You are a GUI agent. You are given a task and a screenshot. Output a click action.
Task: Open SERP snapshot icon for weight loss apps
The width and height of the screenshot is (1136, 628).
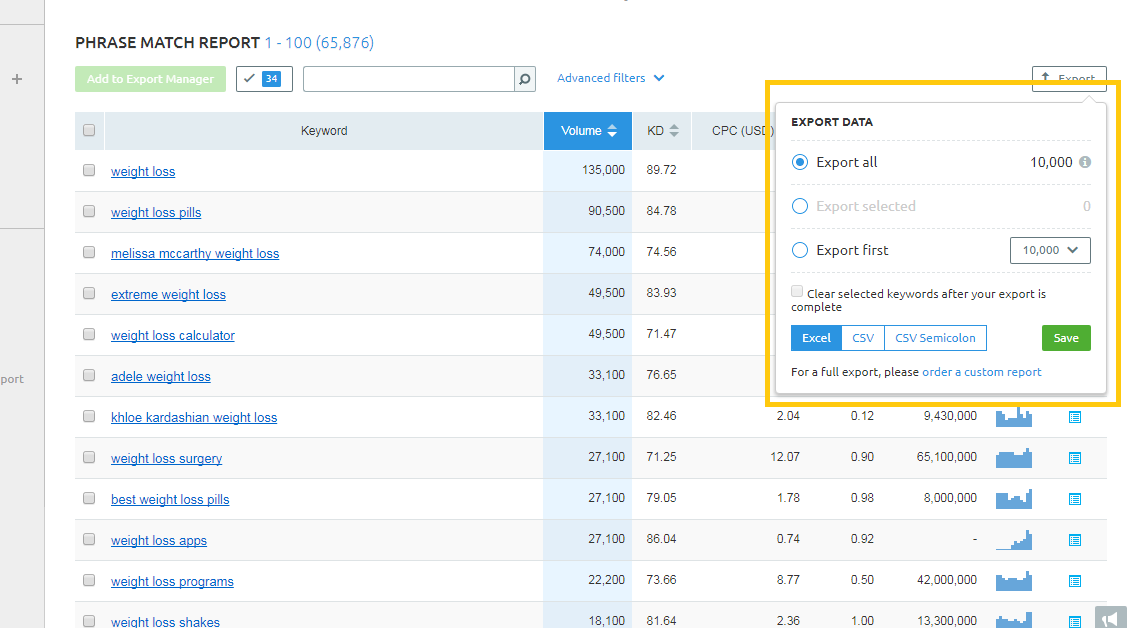tap(1074, 540)
